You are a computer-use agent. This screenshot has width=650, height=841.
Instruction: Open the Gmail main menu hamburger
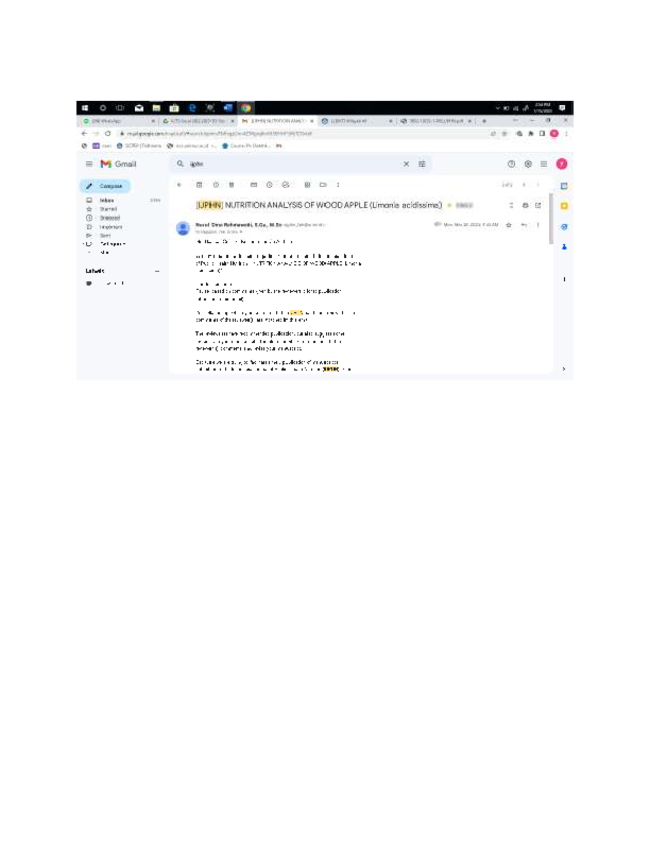click(89, 164)
